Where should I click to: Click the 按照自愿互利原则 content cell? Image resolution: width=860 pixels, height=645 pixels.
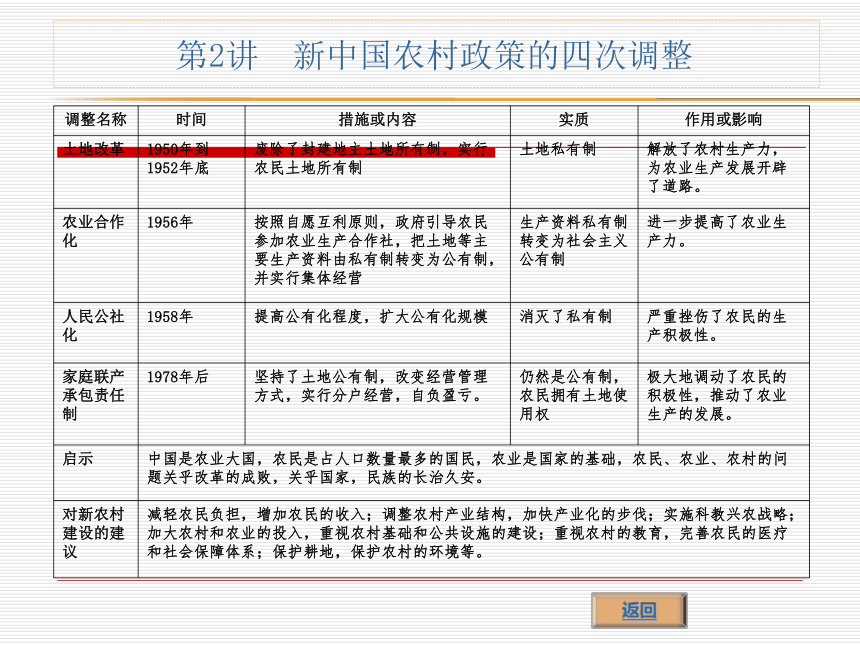[377, 255]
